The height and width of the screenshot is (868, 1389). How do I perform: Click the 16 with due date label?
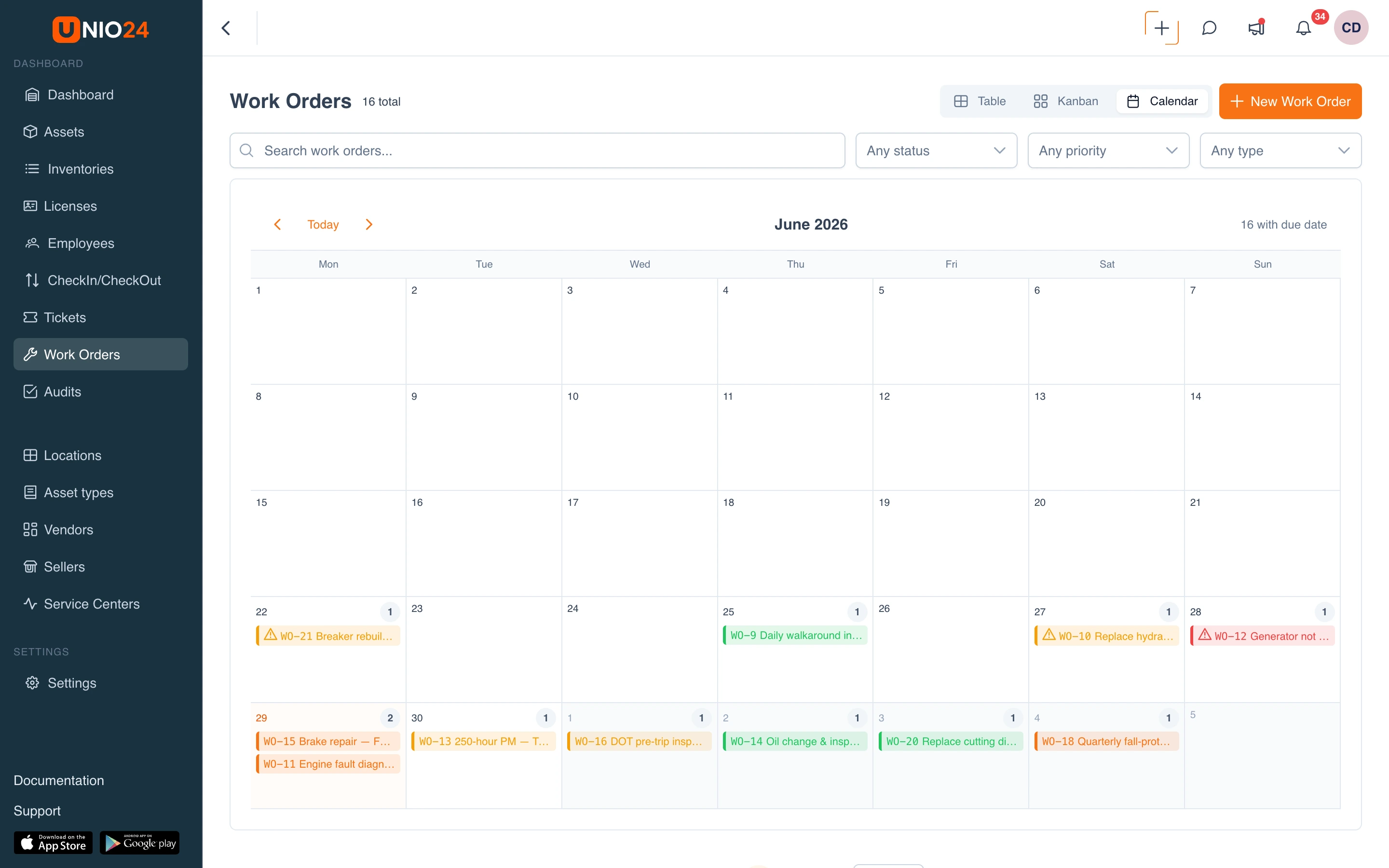click(1283, 224)
